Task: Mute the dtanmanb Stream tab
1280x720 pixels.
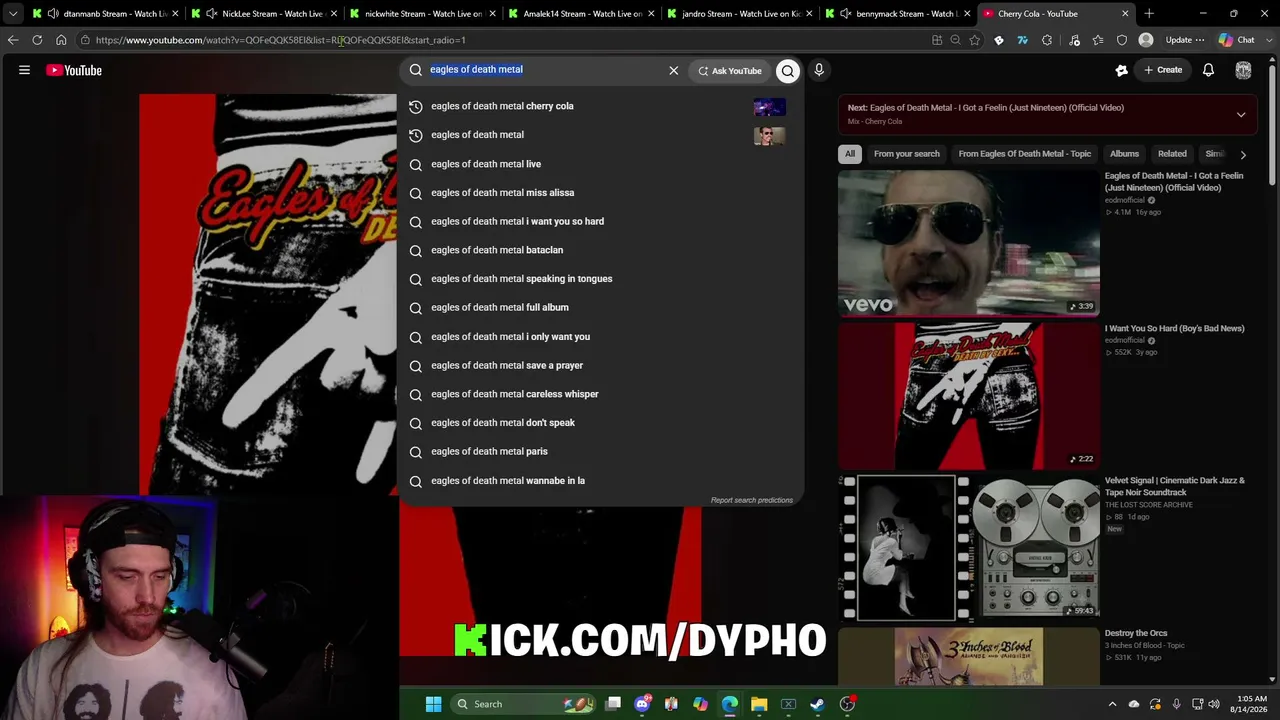Action: tap(53, 14)
